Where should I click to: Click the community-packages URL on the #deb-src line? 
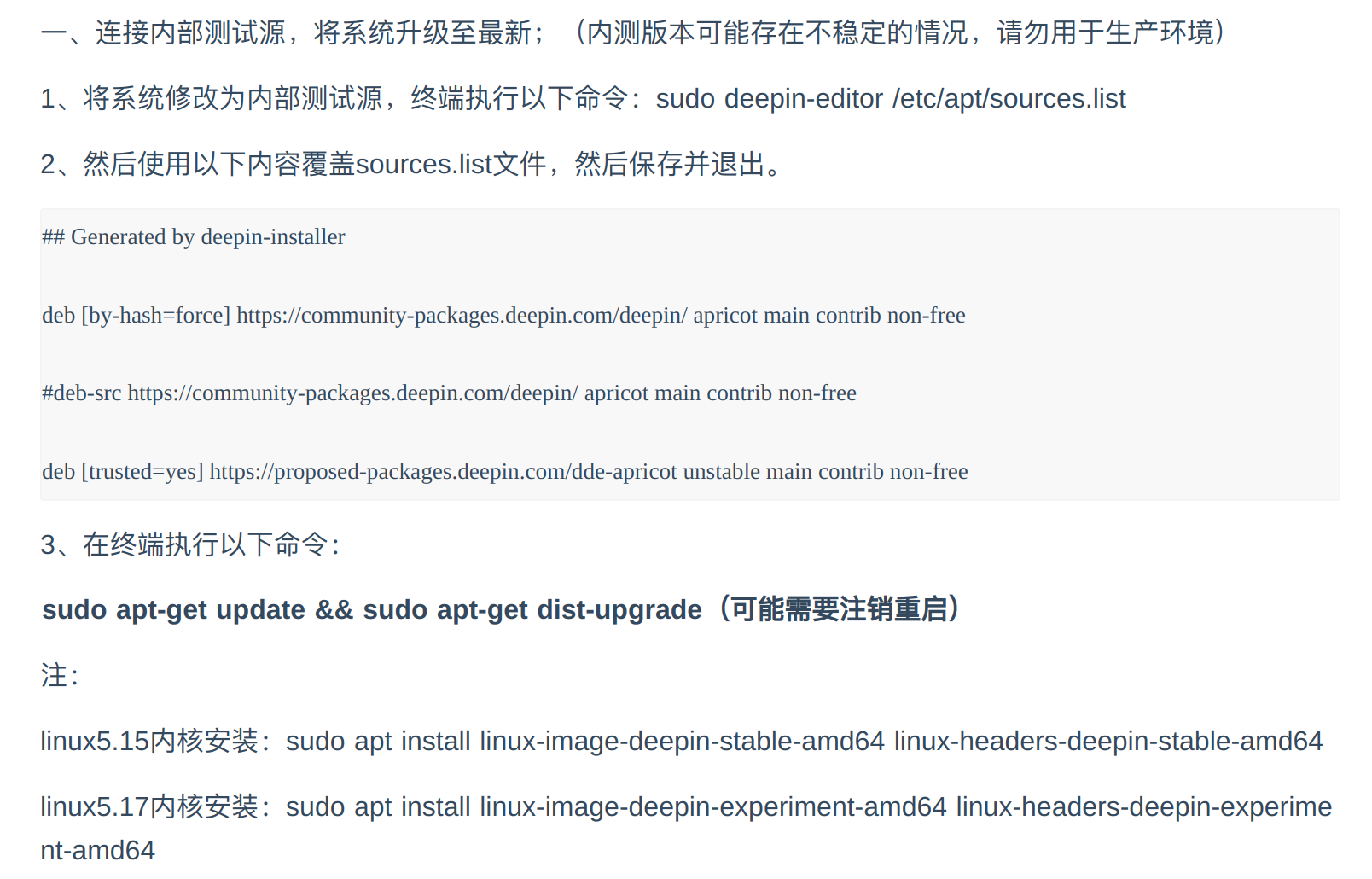tap(353, 393)
